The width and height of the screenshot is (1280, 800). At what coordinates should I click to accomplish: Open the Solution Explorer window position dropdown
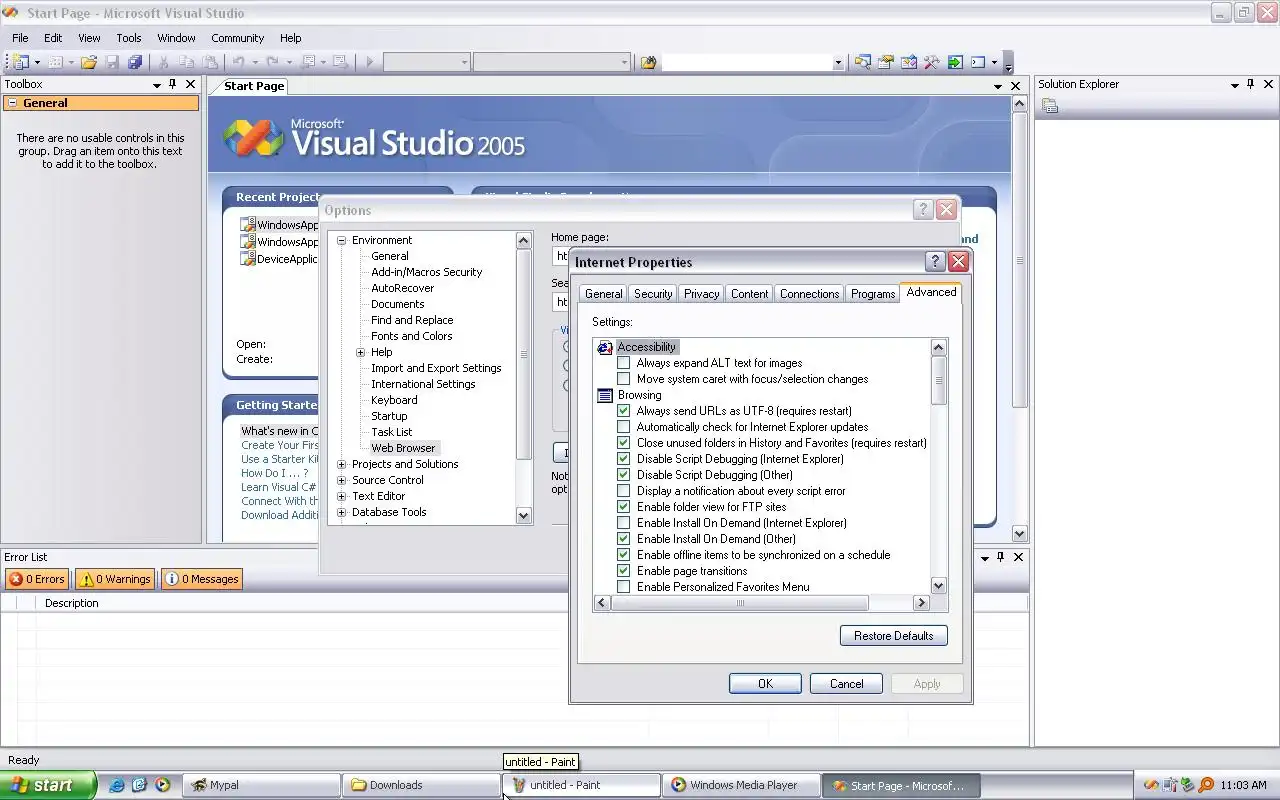1235,85
